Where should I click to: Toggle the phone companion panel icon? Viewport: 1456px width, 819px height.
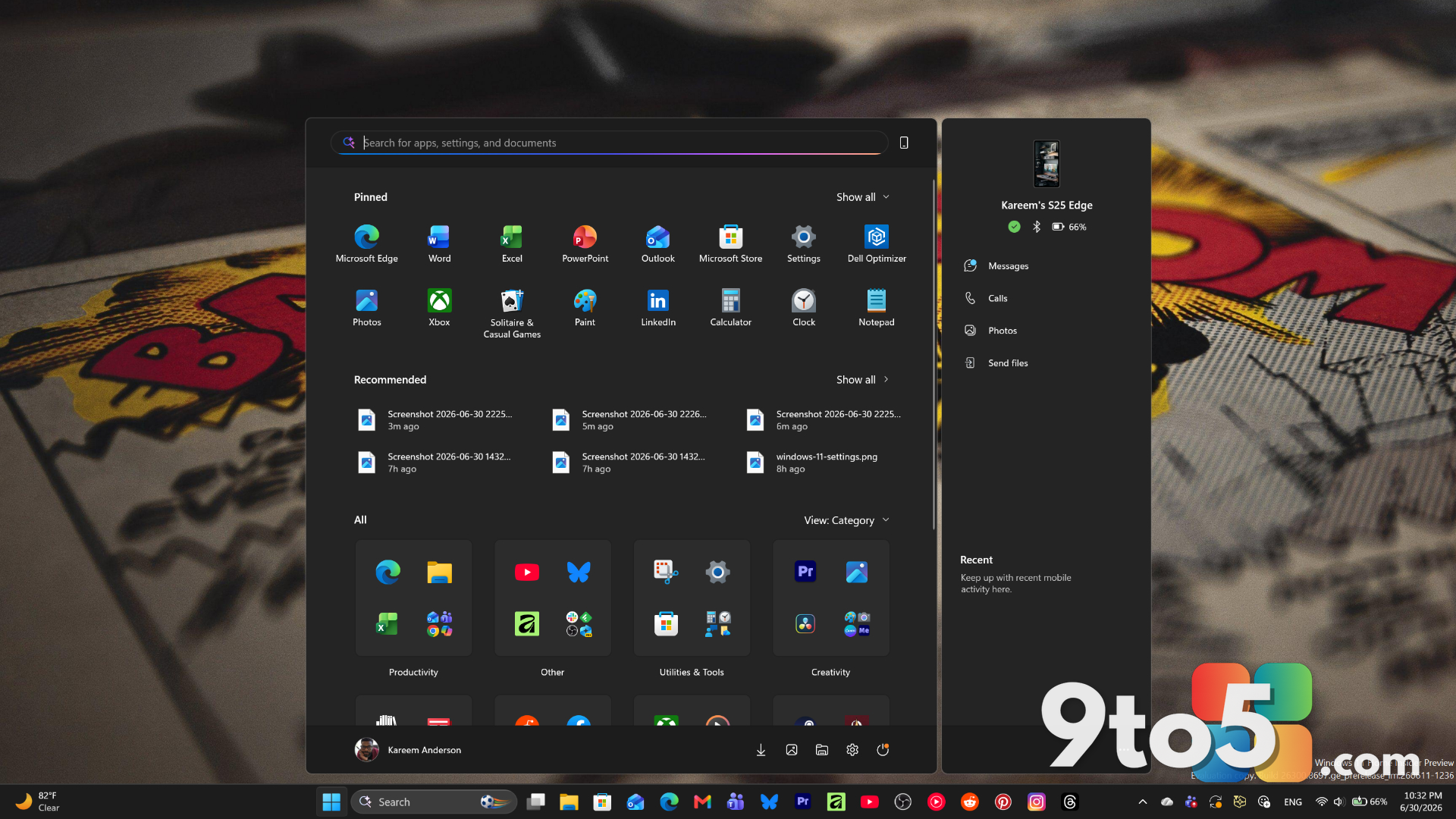(x=903, y=143)
